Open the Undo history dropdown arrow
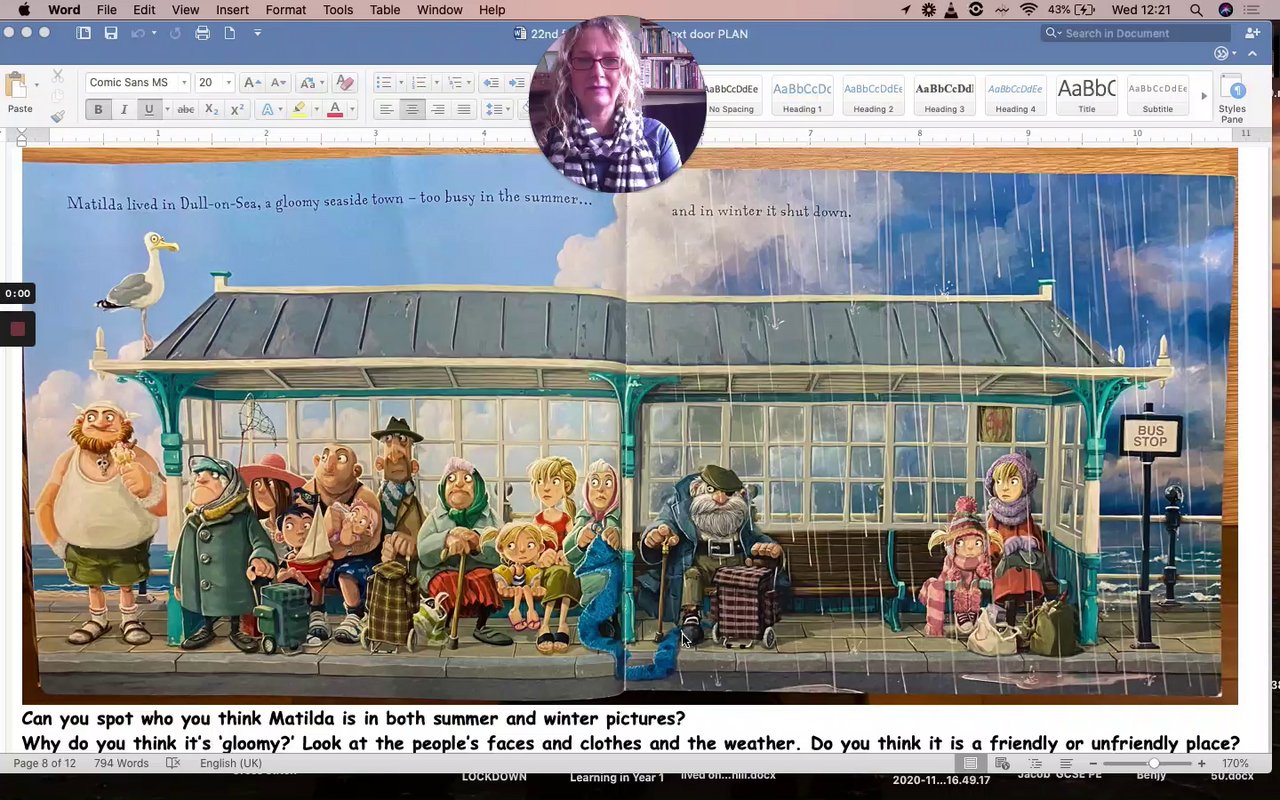1280x800 pixels. pyautogui.click(x=154, y=33)
